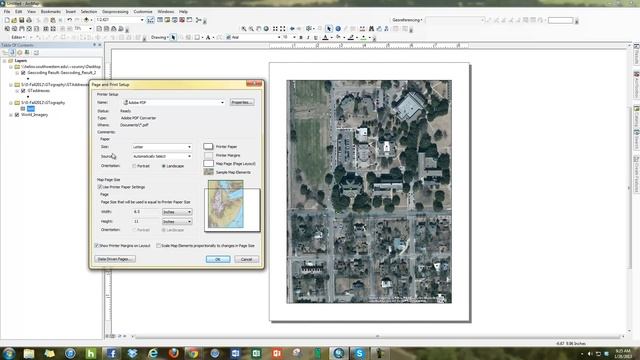Open the Drawing dropdown menu

coord(160,38)
